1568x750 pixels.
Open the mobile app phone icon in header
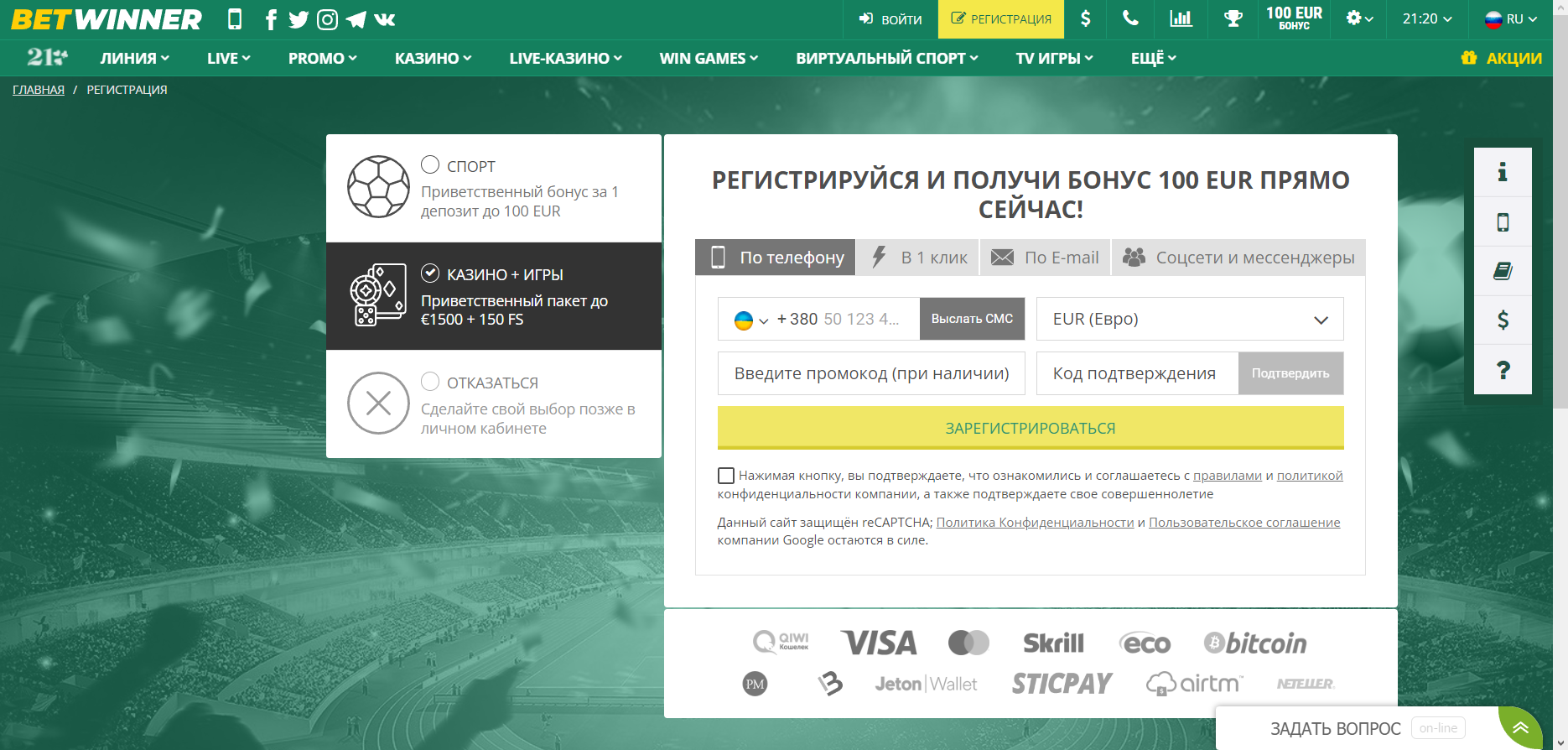pos(235,19)
